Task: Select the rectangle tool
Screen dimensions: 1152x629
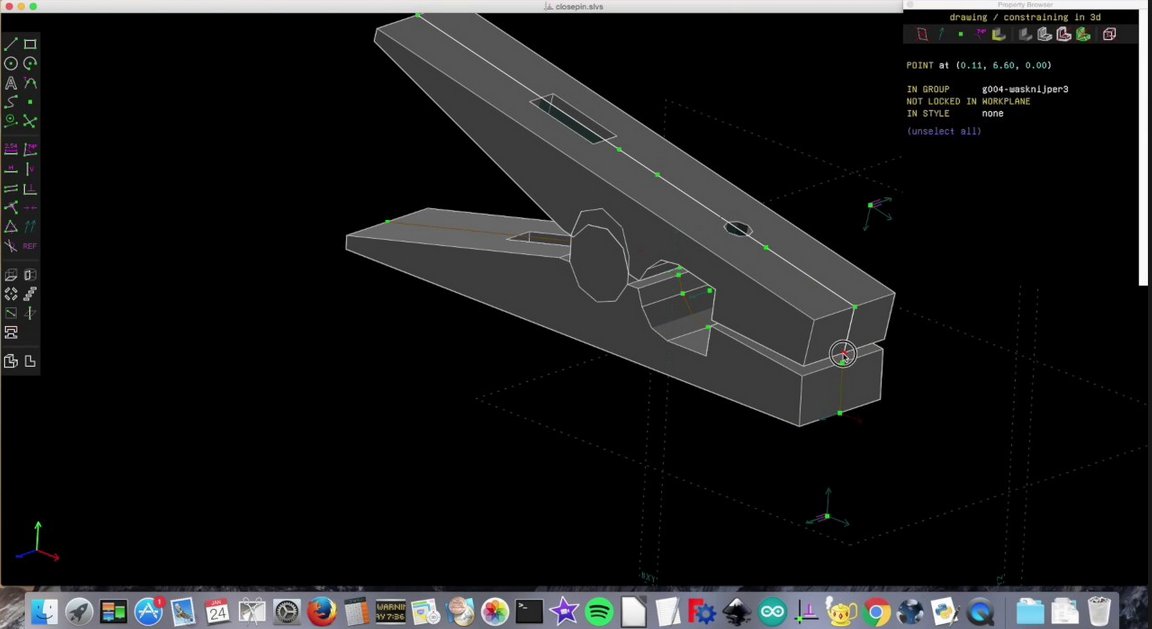Action: tap(30, 43)
